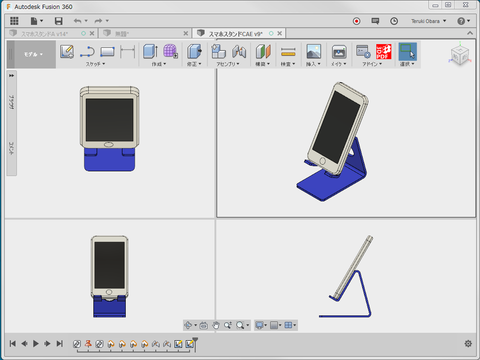Select the sketch dimension tool
This screenshot has width=480, height=360.
[x=128, y=52]
